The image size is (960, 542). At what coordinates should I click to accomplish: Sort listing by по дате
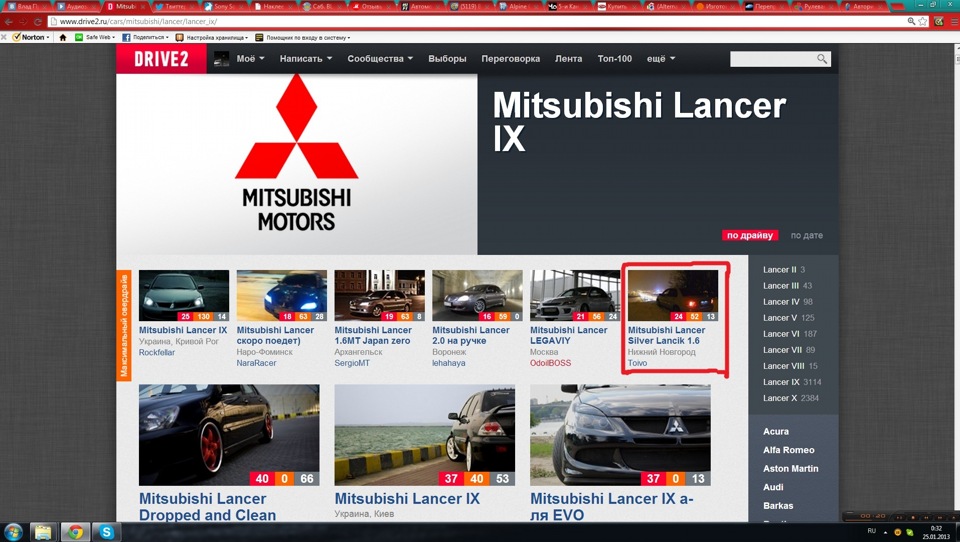(x=806, y=235)
